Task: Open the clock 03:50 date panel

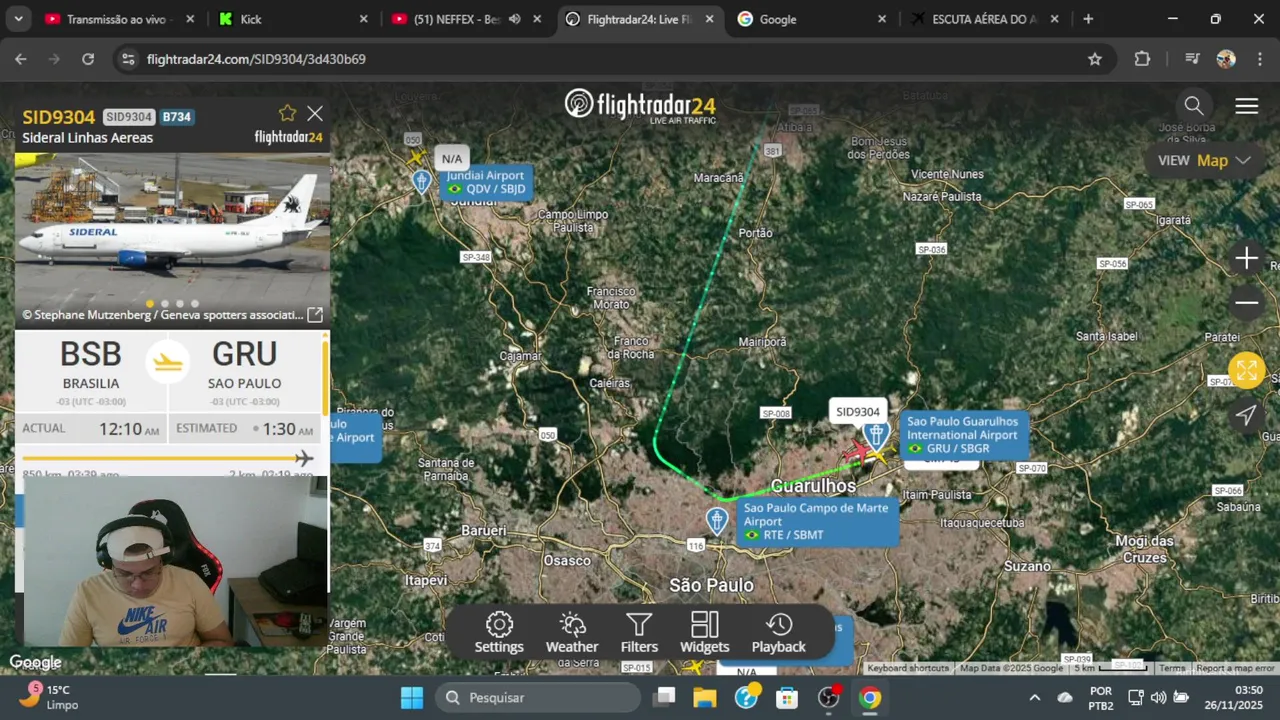Action: 1233,697
